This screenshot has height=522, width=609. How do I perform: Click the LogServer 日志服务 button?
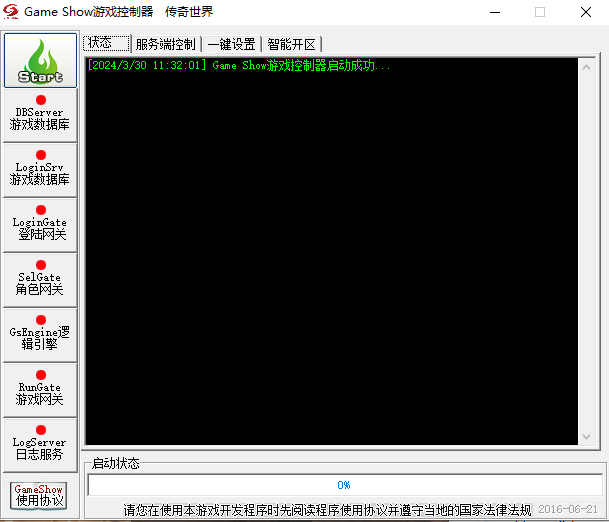point(40,445)
